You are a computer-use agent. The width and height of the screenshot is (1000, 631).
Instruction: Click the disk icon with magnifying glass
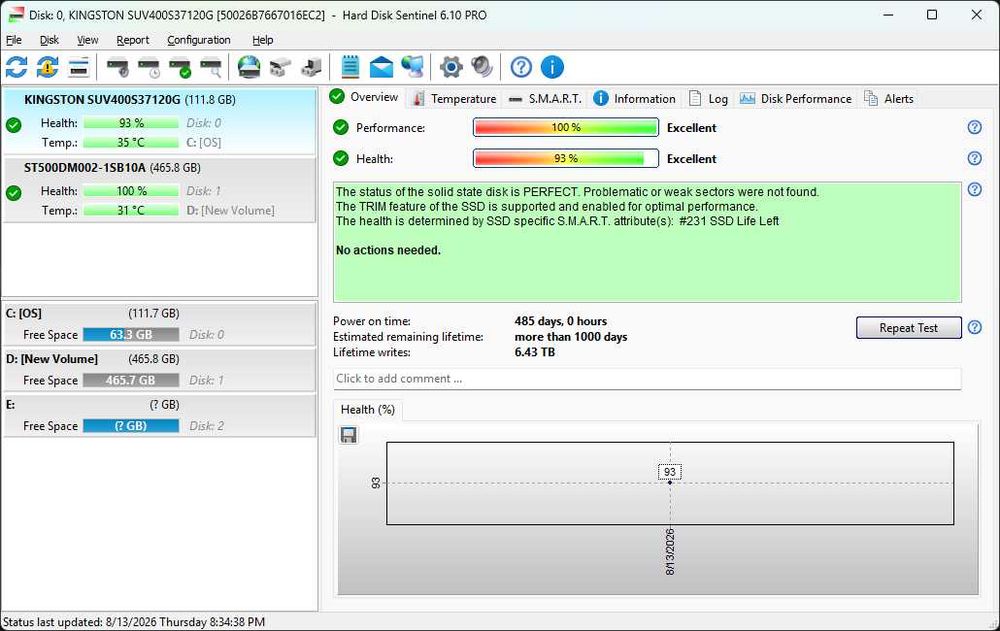211,67
